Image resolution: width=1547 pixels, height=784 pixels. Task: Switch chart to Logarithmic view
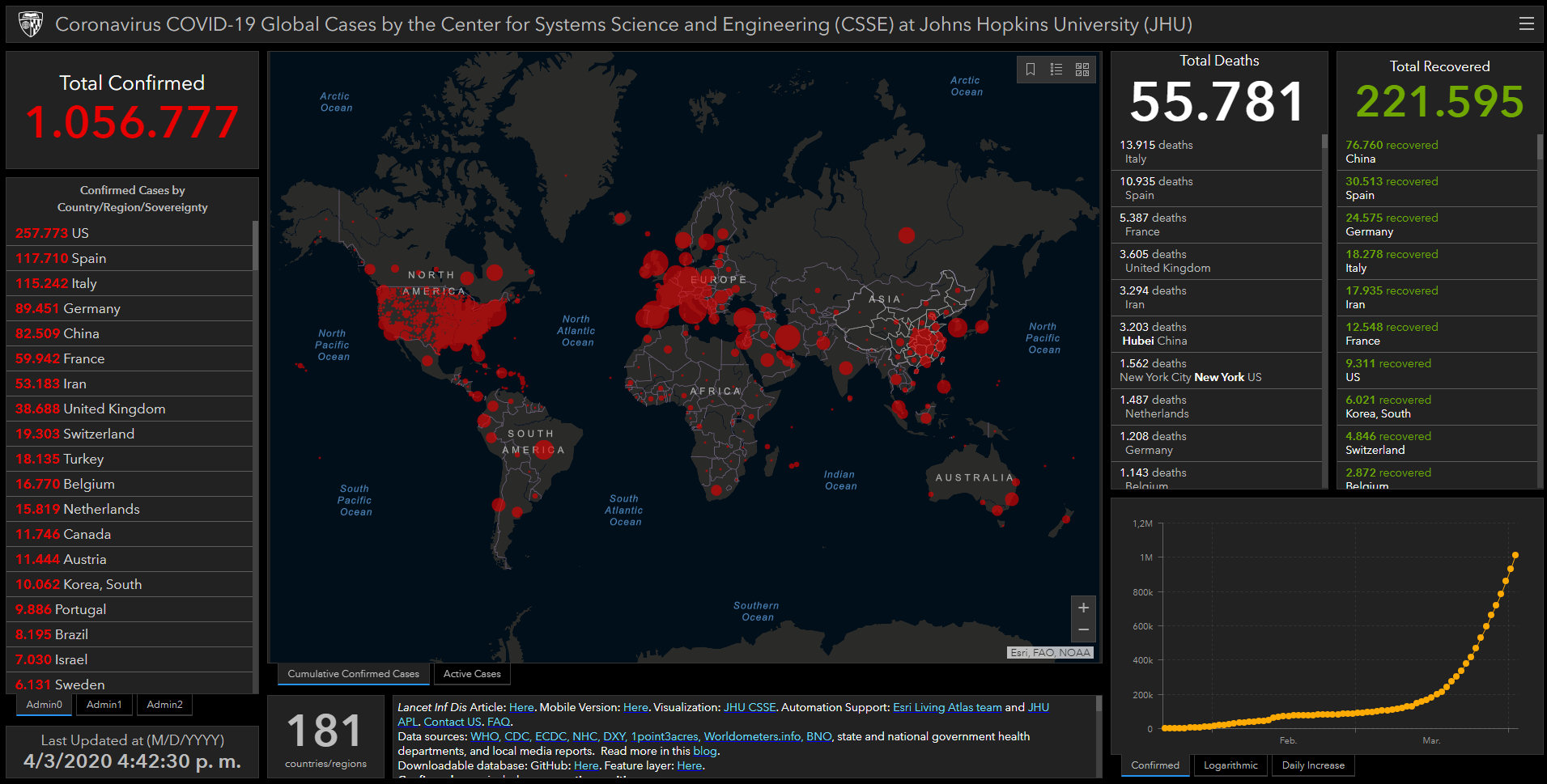point(1230,765)
